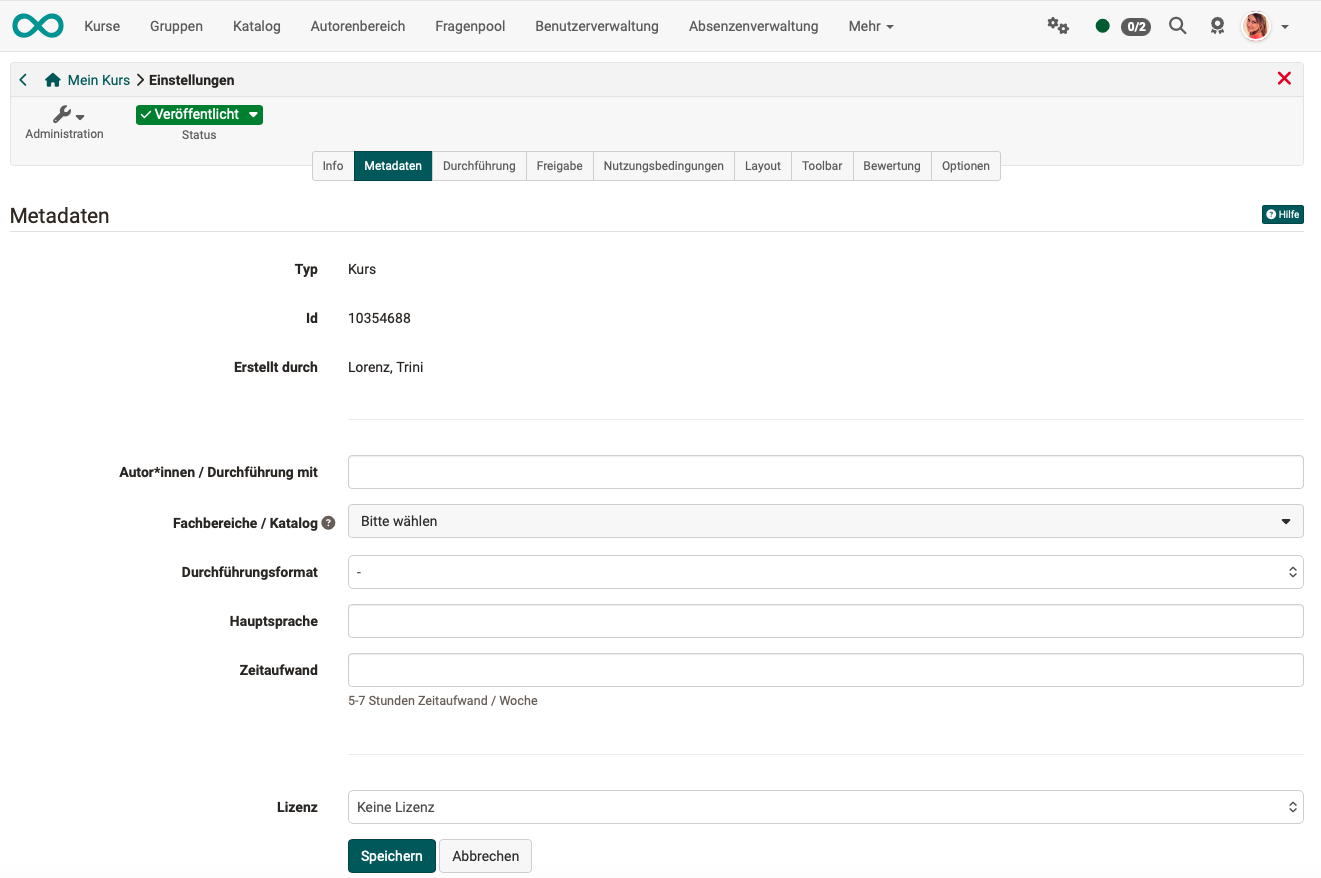Viewport: 1321px width, 878px height.
Task: Open the green Veröffentlicht status dropdown
Action: tap(199, 114)
